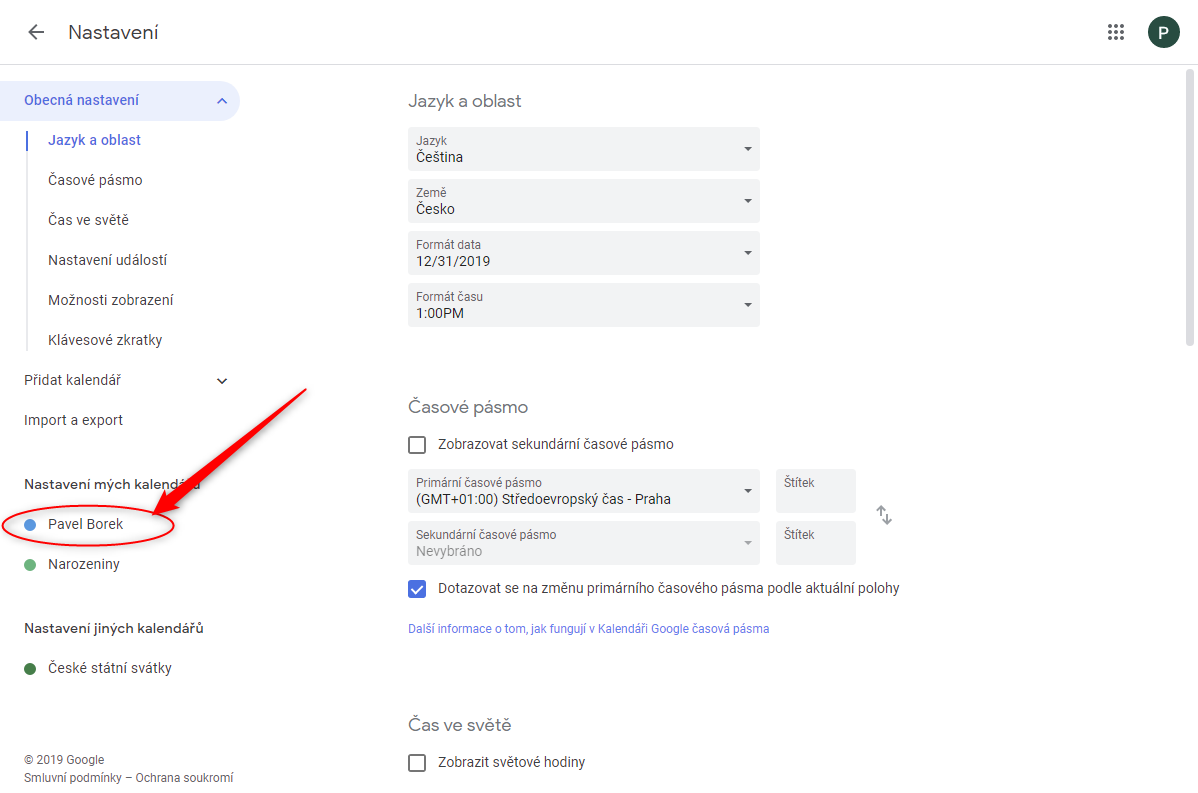The height and width of the screenshot is (793, 1198).
Task: Click the secondary time zone Štítek field
Action: tap(815, 542)
